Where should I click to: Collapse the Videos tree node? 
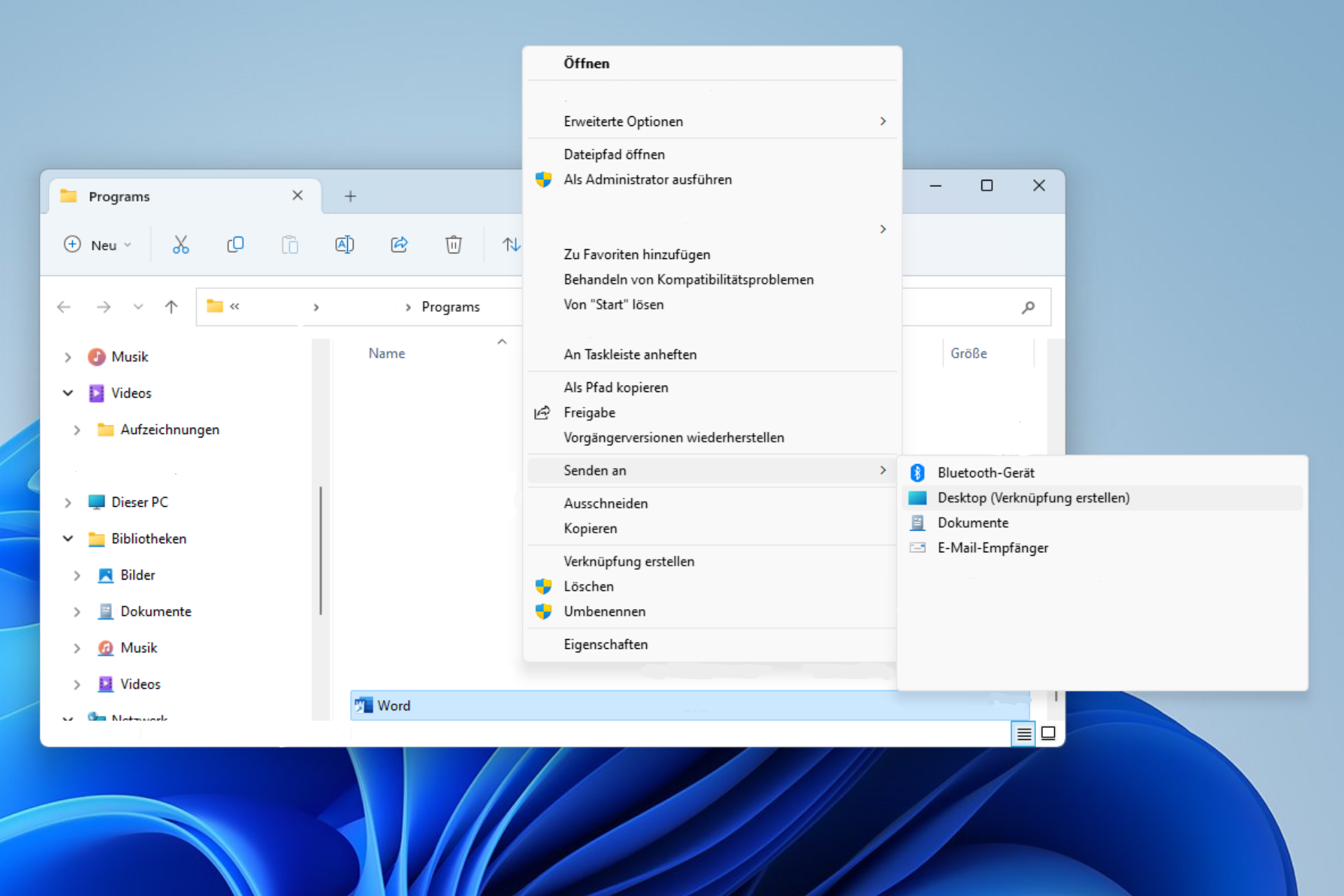68,393
